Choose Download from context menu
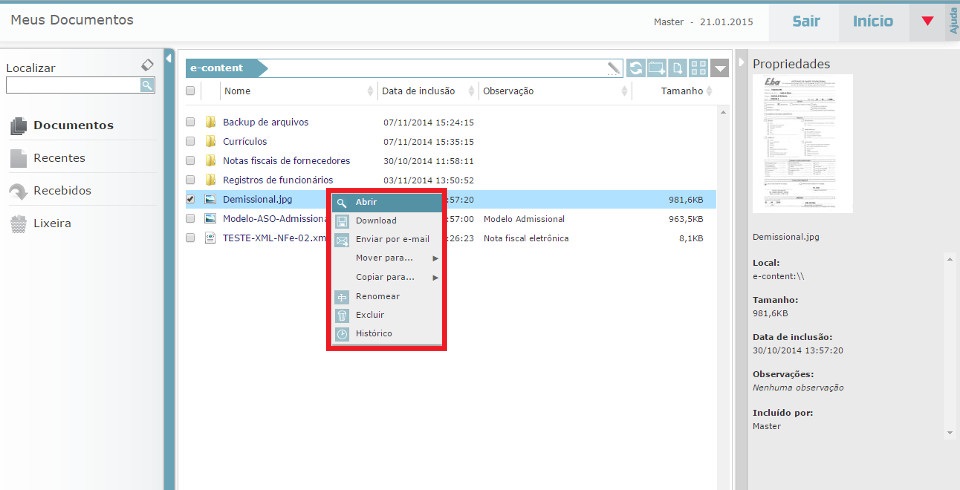The width and height of the screenshot is (960, 490). [376, 221]
